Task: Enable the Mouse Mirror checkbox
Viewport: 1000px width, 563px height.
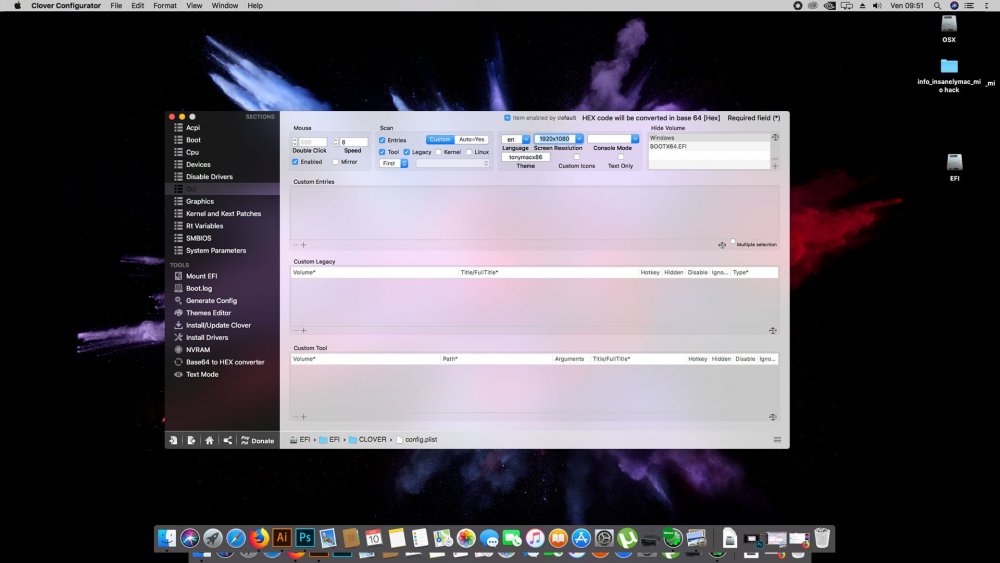Action: tap(335, 162)
